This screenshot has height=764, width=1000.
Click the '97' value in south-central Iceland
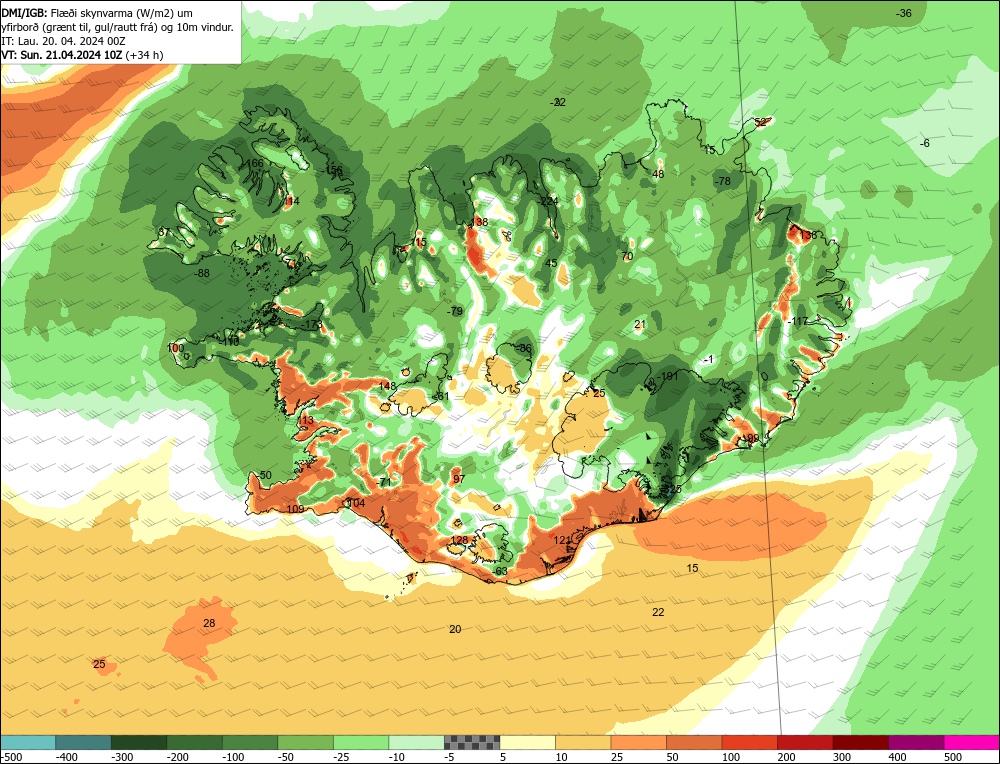coord(459,478)
